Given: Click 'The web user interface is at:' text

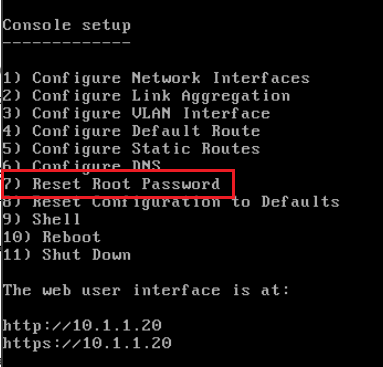Looking at the screenshot, I should [146, 290].
